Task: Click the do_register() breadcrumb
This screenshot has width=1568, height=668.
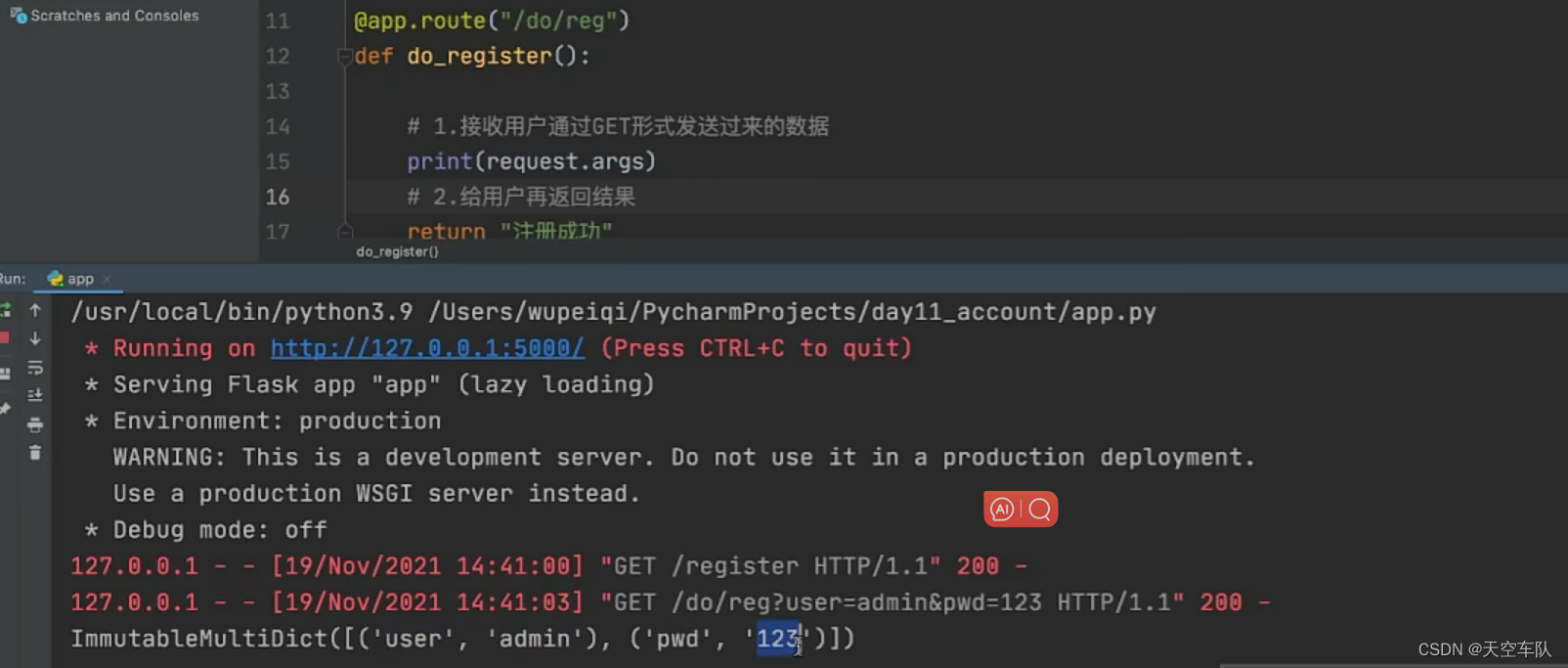Action: tap(397, 251)
